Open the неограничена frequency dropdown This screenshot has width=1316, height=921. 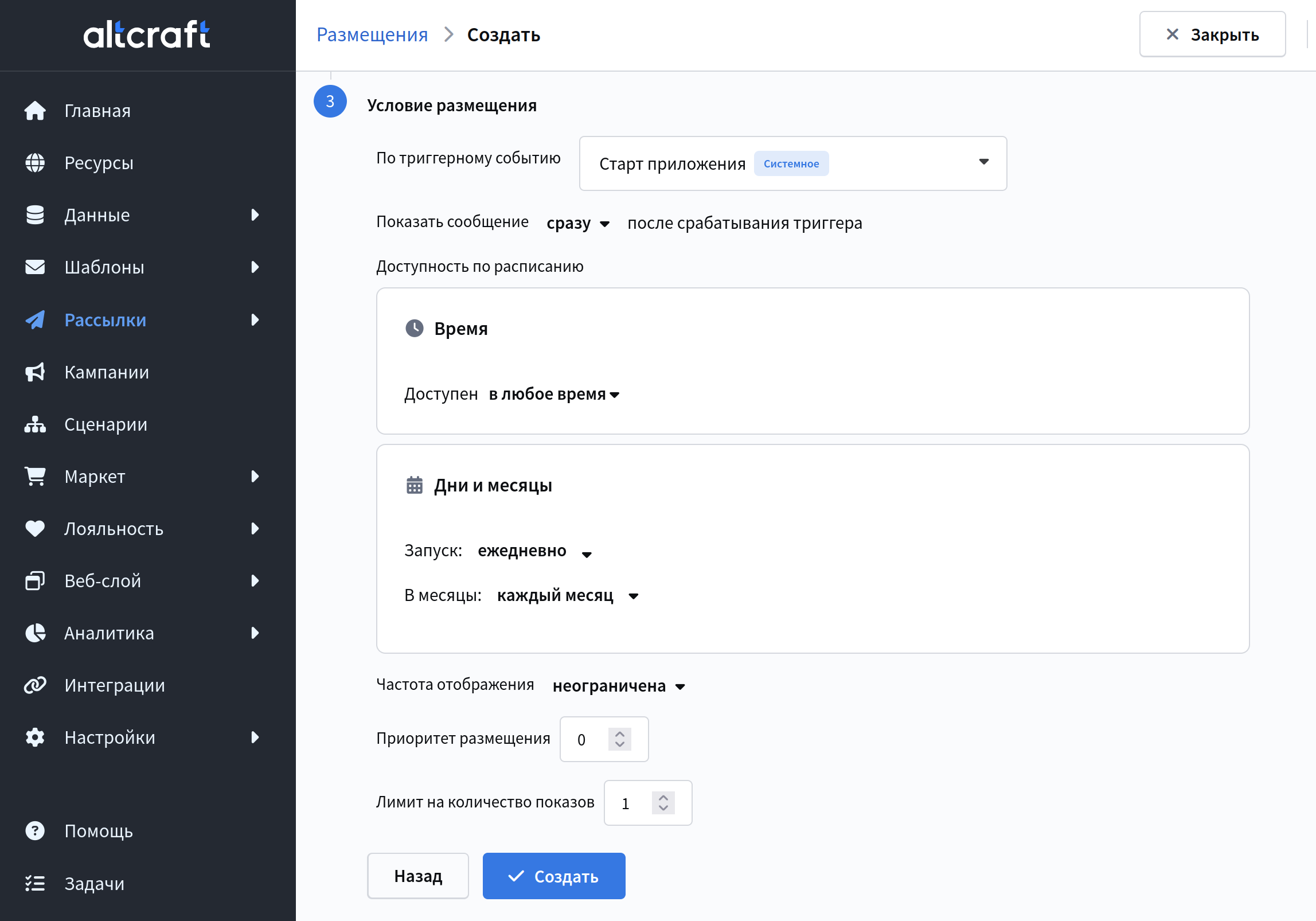(619, 686)
